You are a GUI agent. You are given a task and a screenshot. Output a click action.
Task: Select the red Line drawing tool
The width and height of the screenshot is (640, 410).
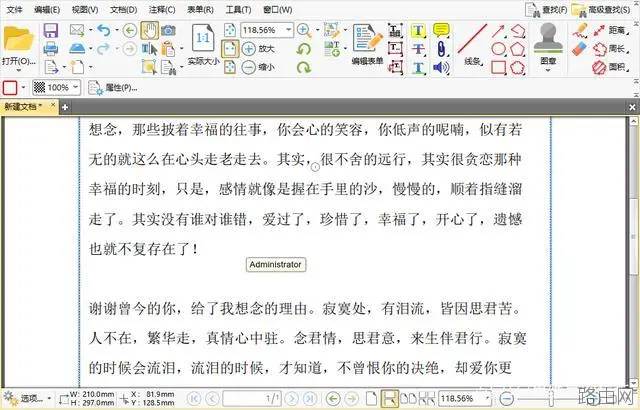472,39
